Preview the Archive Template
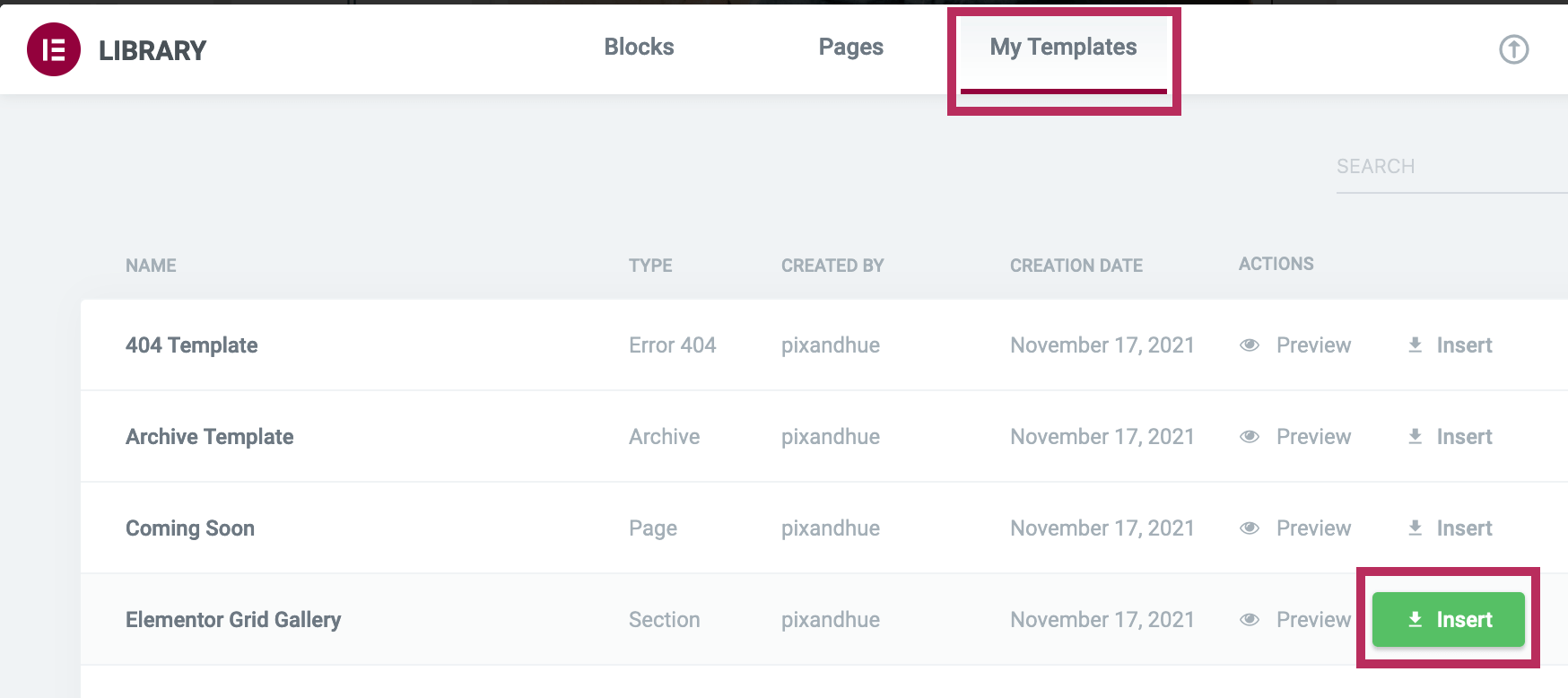The image size is (1568, 698). [1312, 437]
